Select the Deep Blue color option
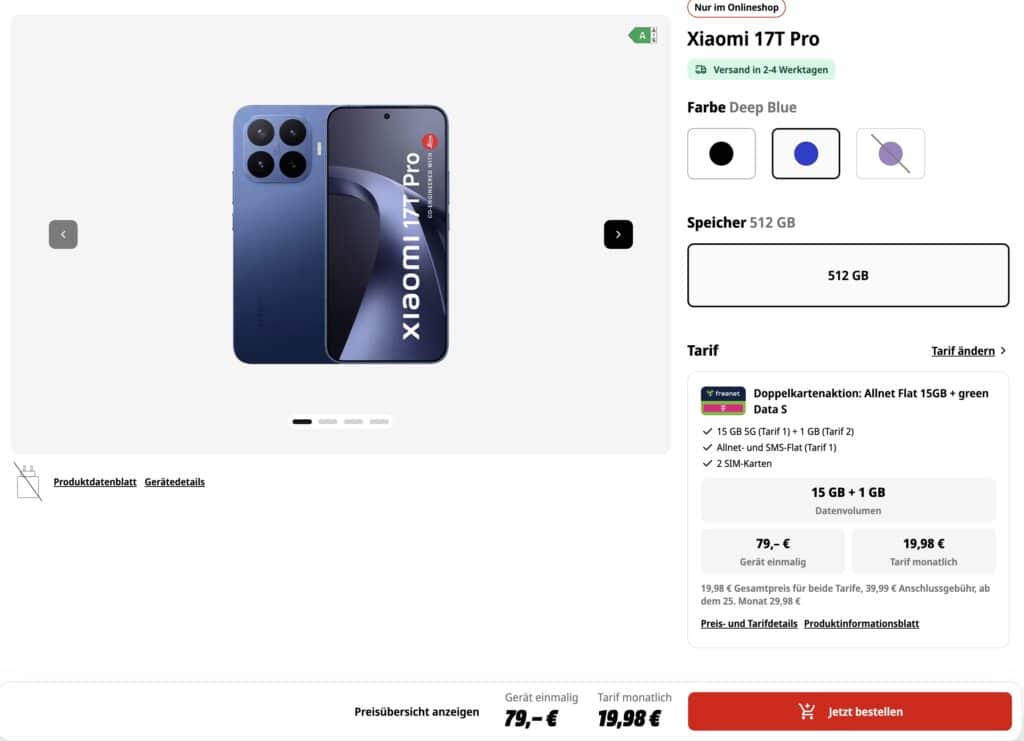 (805, 153)
